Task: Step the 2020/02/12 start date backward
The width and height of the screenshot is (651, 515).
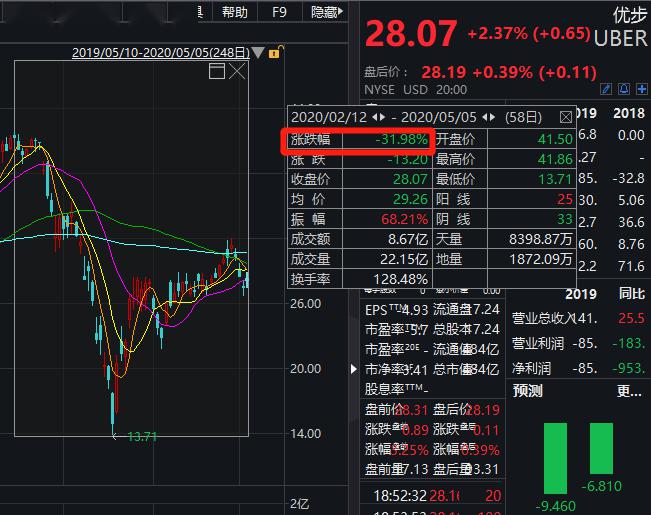Action: point(375,118)
